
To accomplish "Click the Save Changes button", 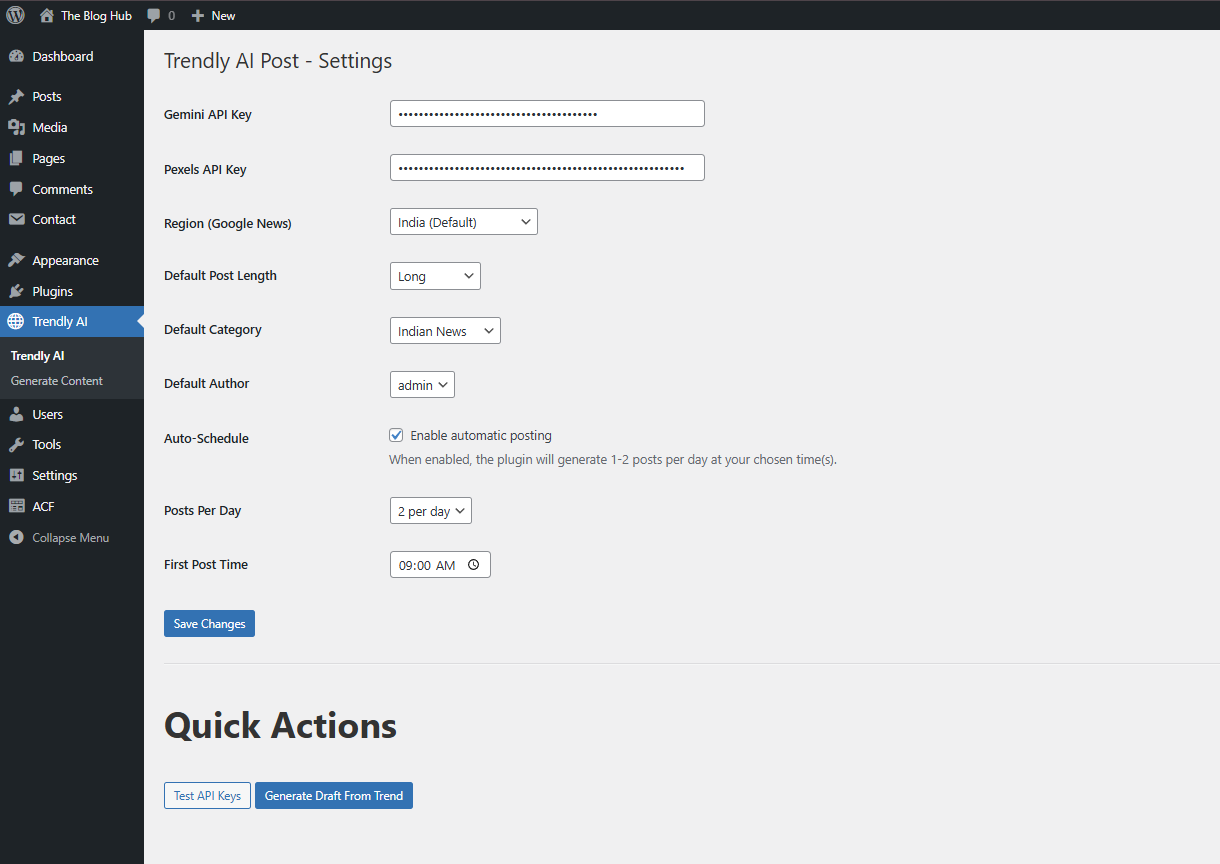I will coord(209,624).
